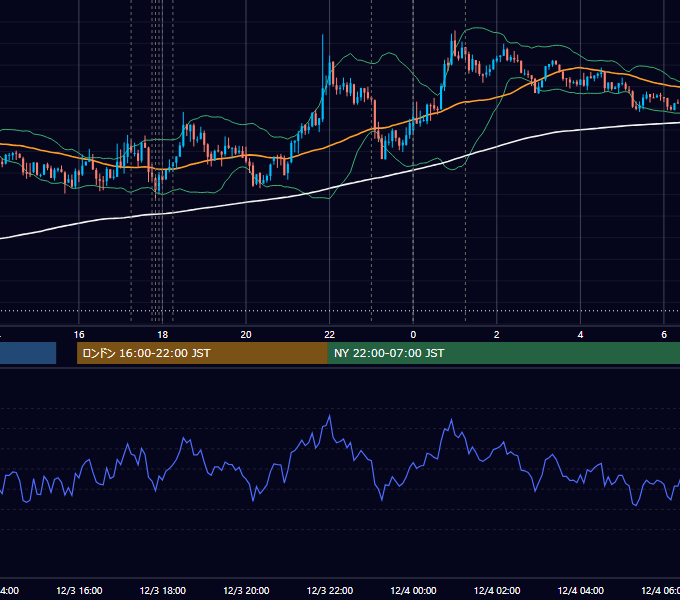Click the 6 hour label on chart axis
680x600 pixels.
(664, 335)
